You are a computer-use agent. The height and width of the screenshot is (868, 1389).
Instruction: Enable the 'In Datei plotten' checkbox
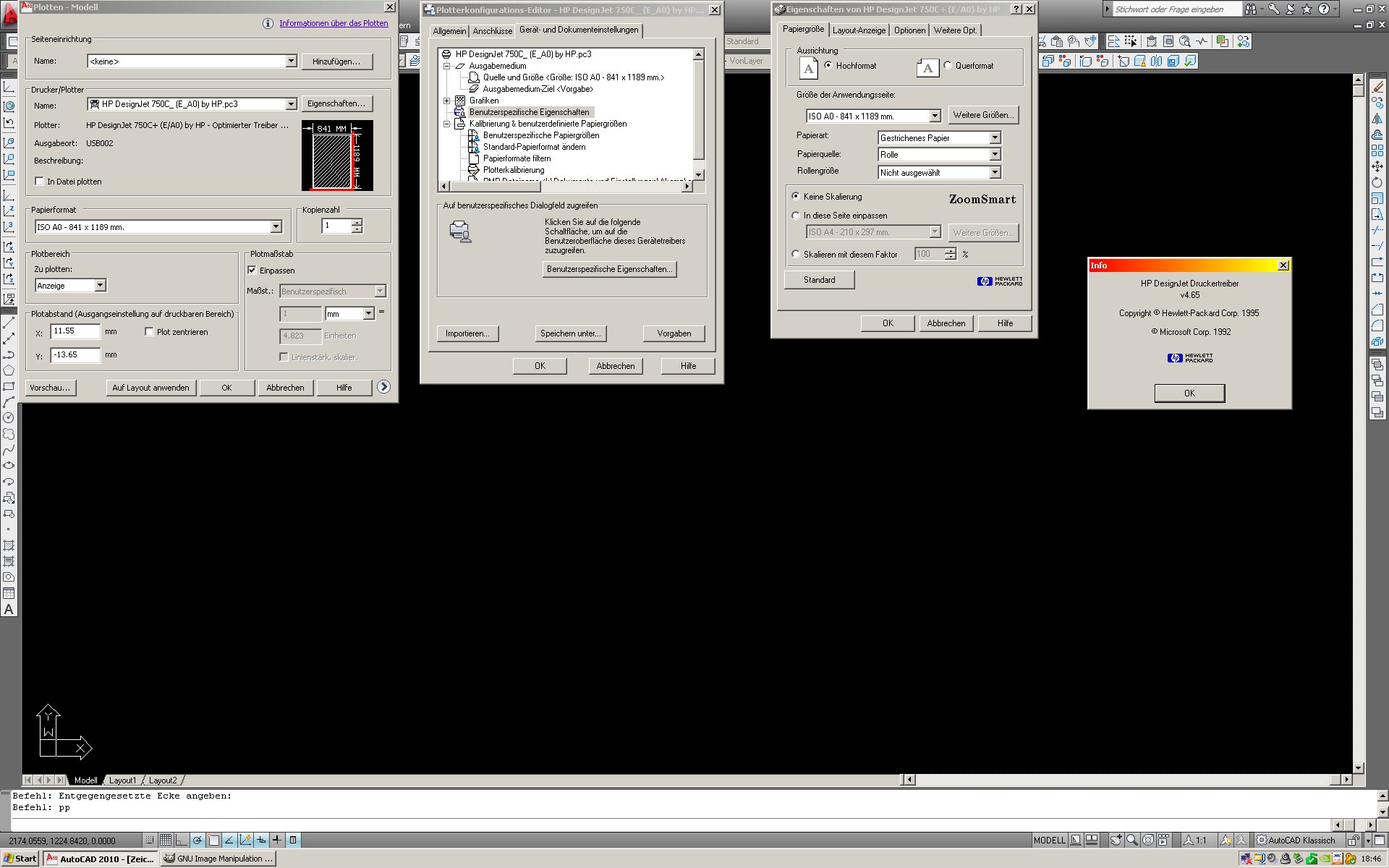pyautogui.click(x=40, y=182)
